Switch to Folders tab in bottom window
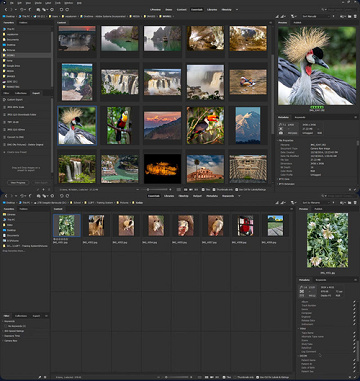Image resolution: width=360 pixels, height=381 pixels. click(x=23, y=209)
